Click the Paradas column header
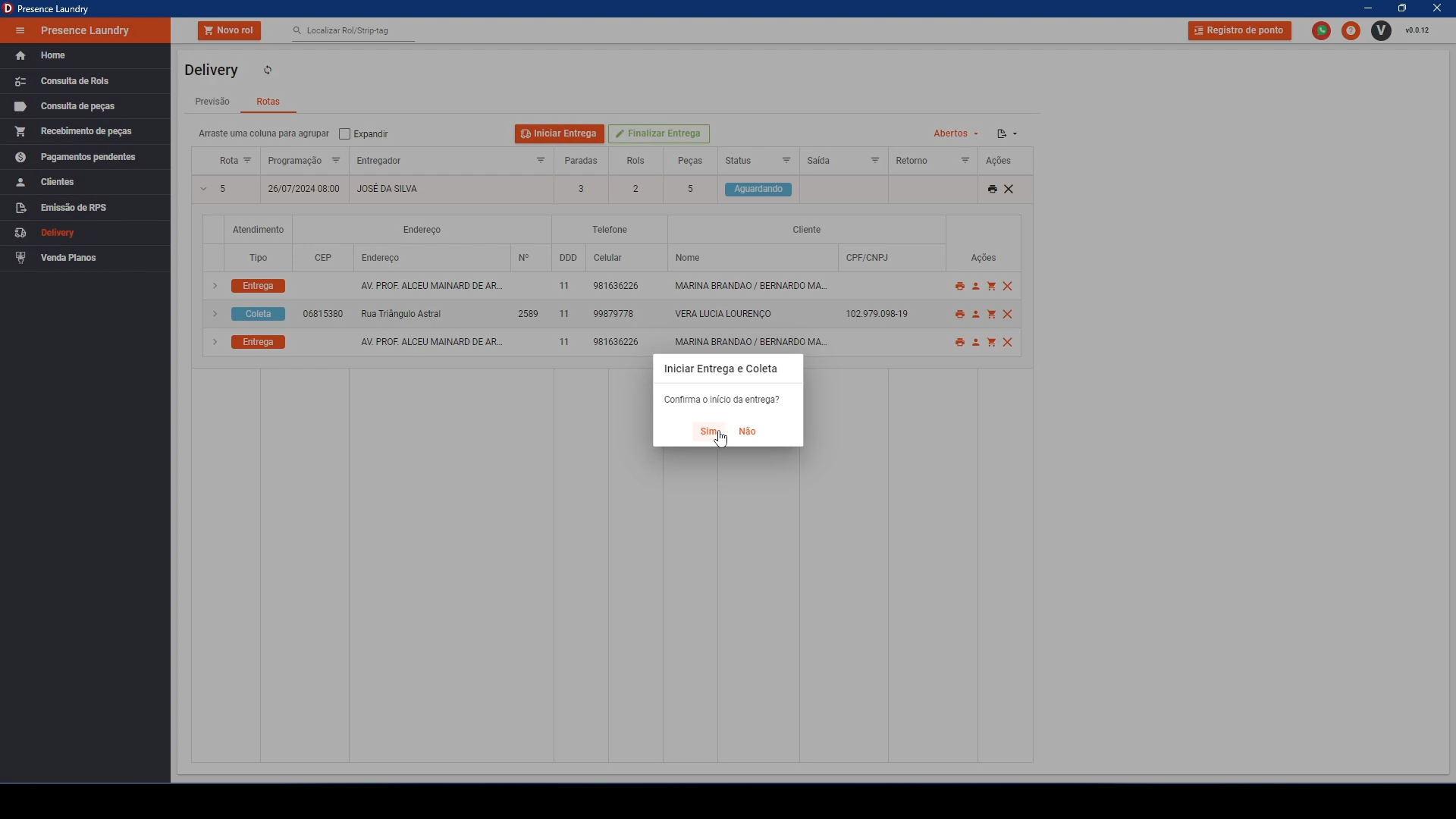The height and width of the screenshot is (819, 1456). tap(582, 161)
